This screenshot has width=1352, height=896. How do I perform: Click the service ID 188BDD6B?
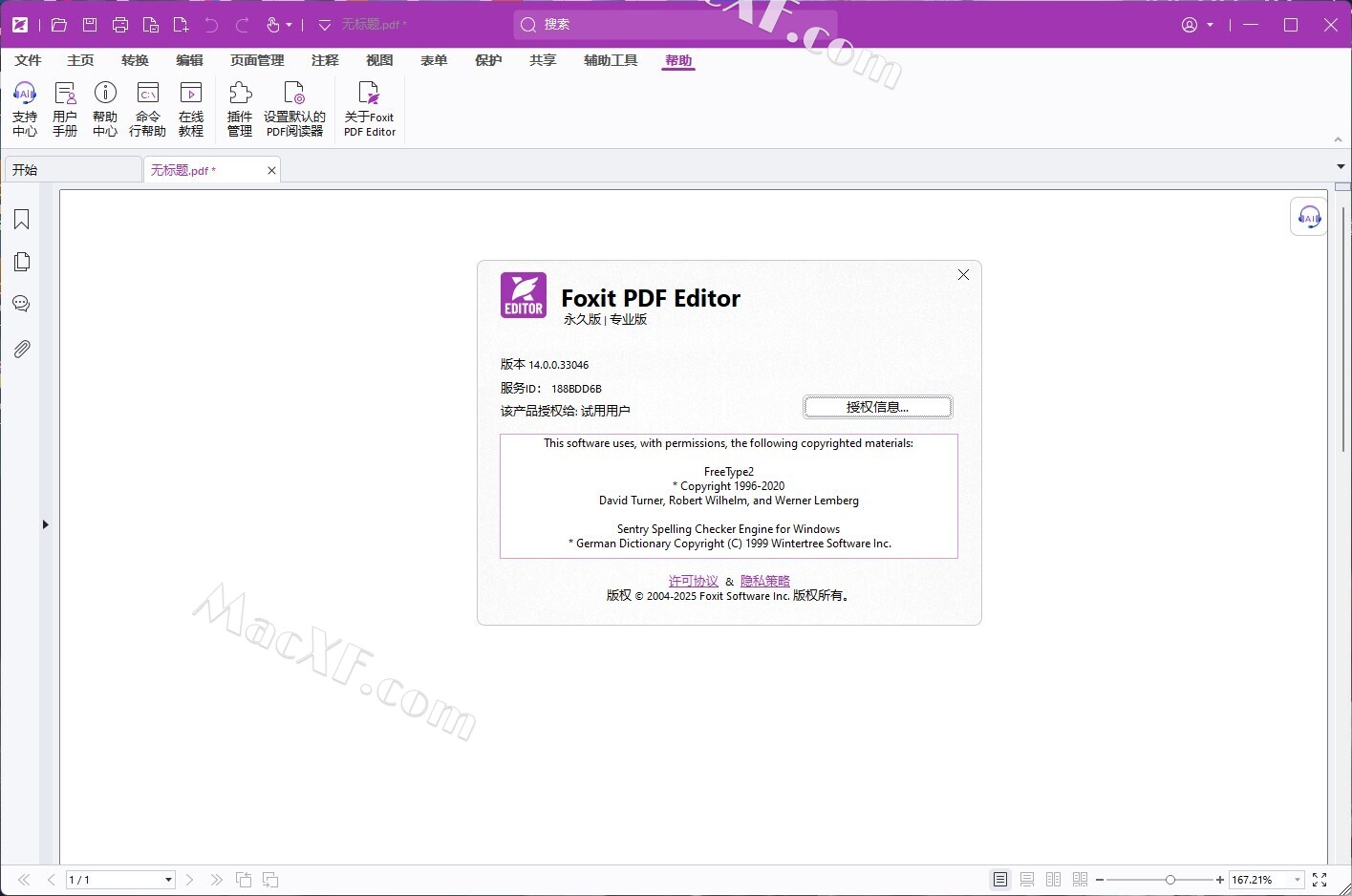[576, 389]
